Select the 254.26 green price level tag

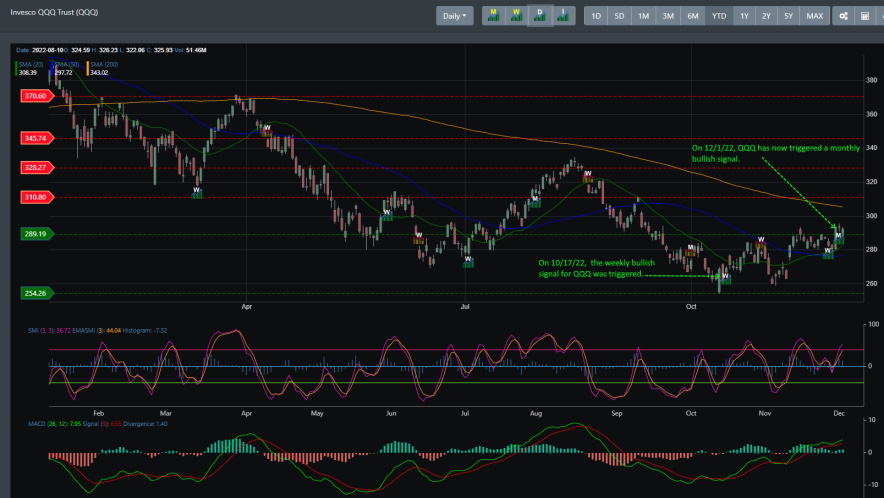pyautogui.click(x=36, y=293)
